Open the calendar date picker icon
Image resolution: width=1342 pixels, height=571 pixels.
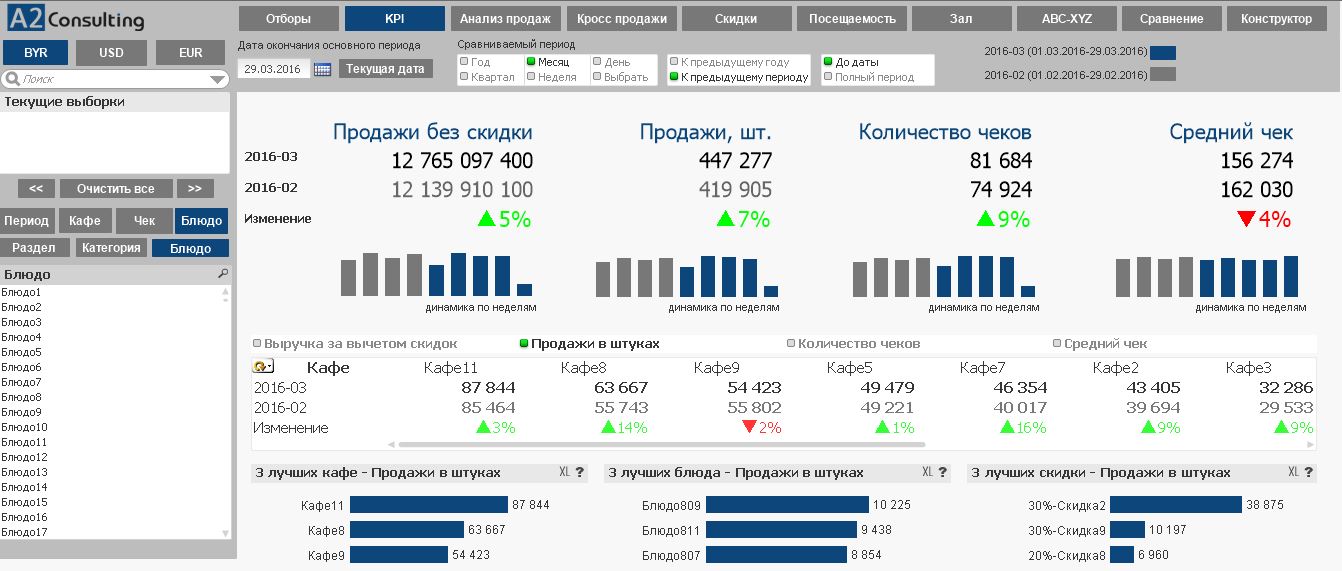322,70
